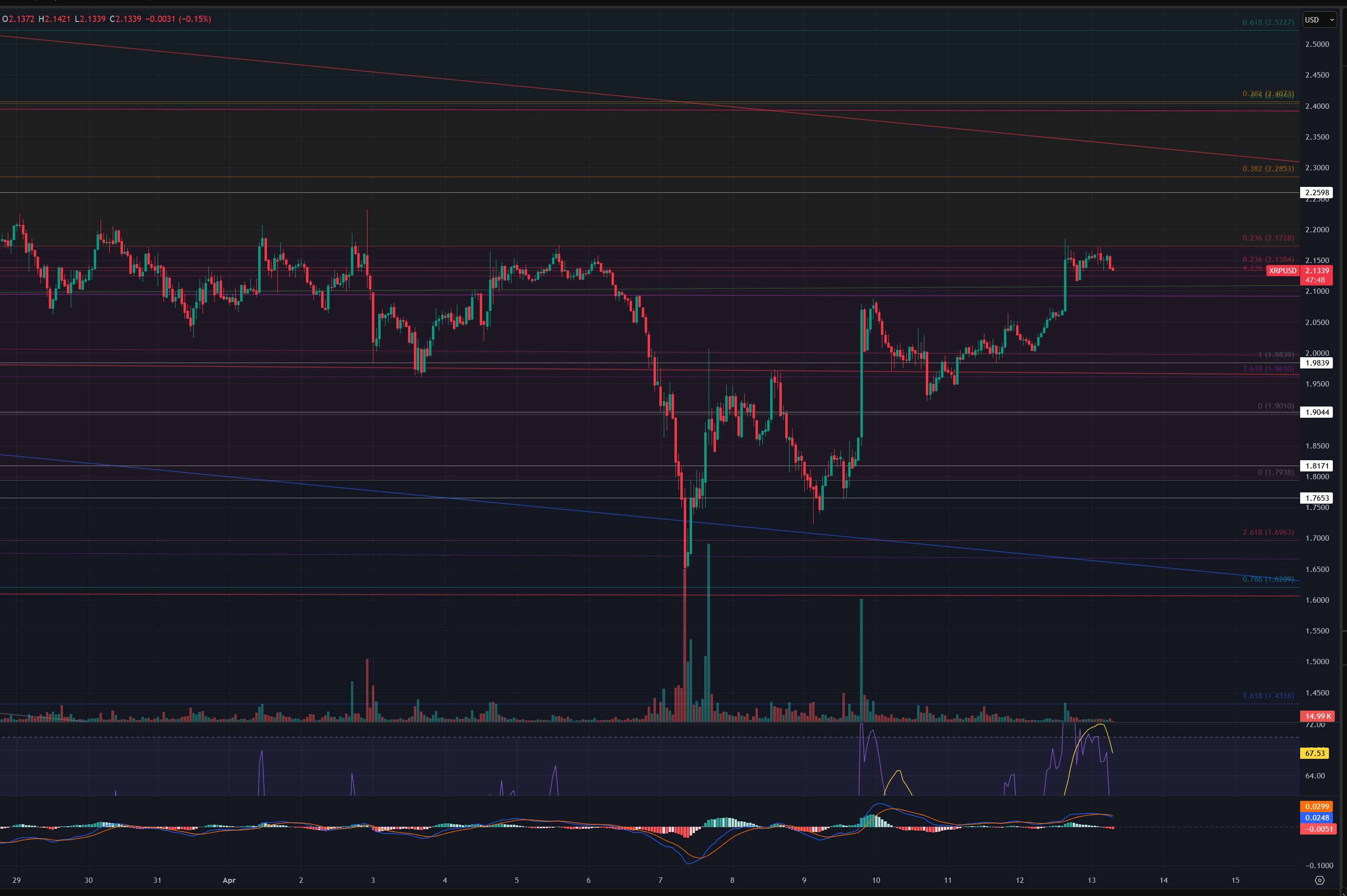Select the 1.9839 price axis label
Viewport: 1347px width, 896px height.
point(1316,363)
